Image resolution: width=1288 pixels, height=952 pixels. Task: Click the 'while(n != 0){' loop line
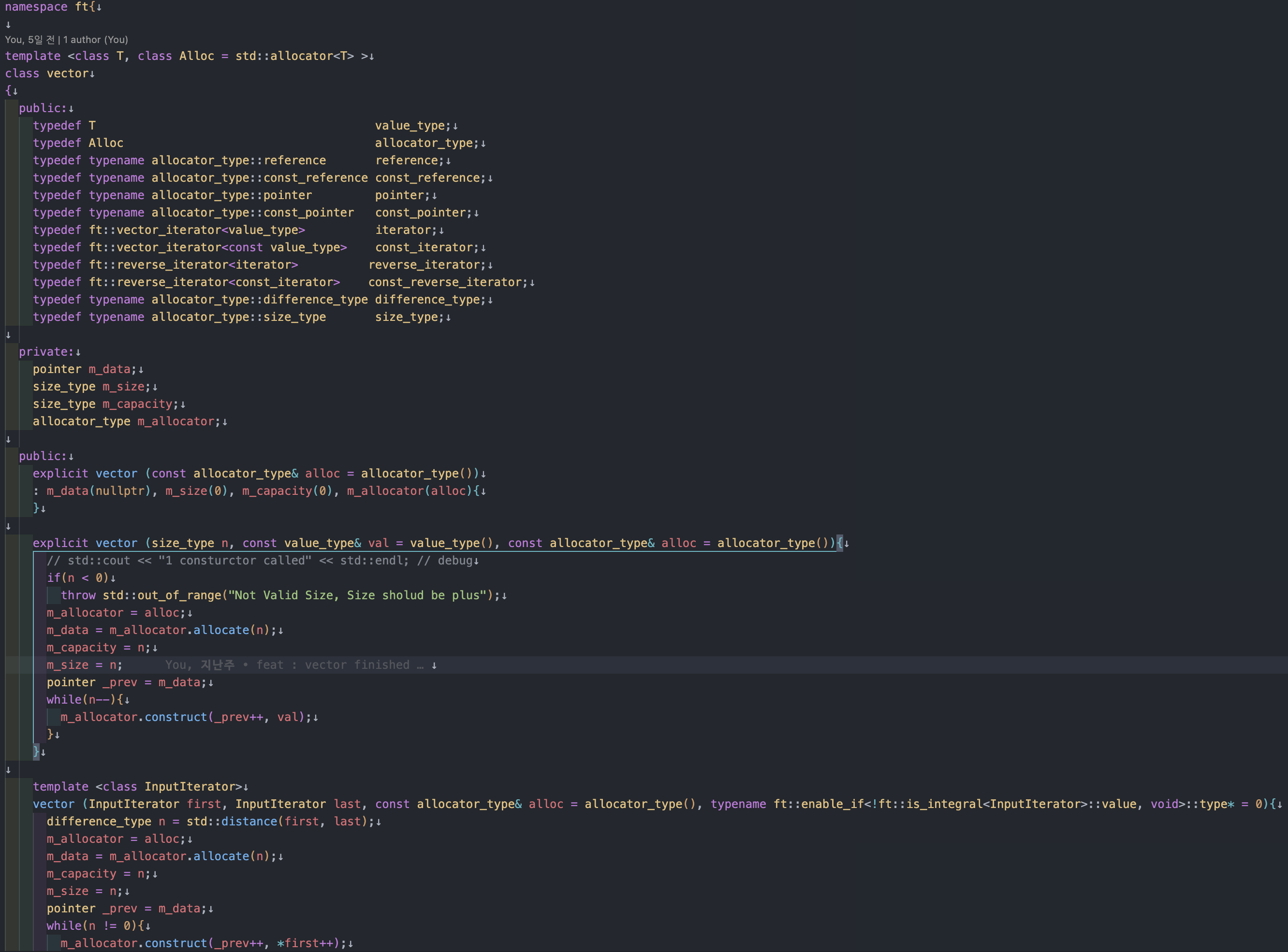click(95, 925)
